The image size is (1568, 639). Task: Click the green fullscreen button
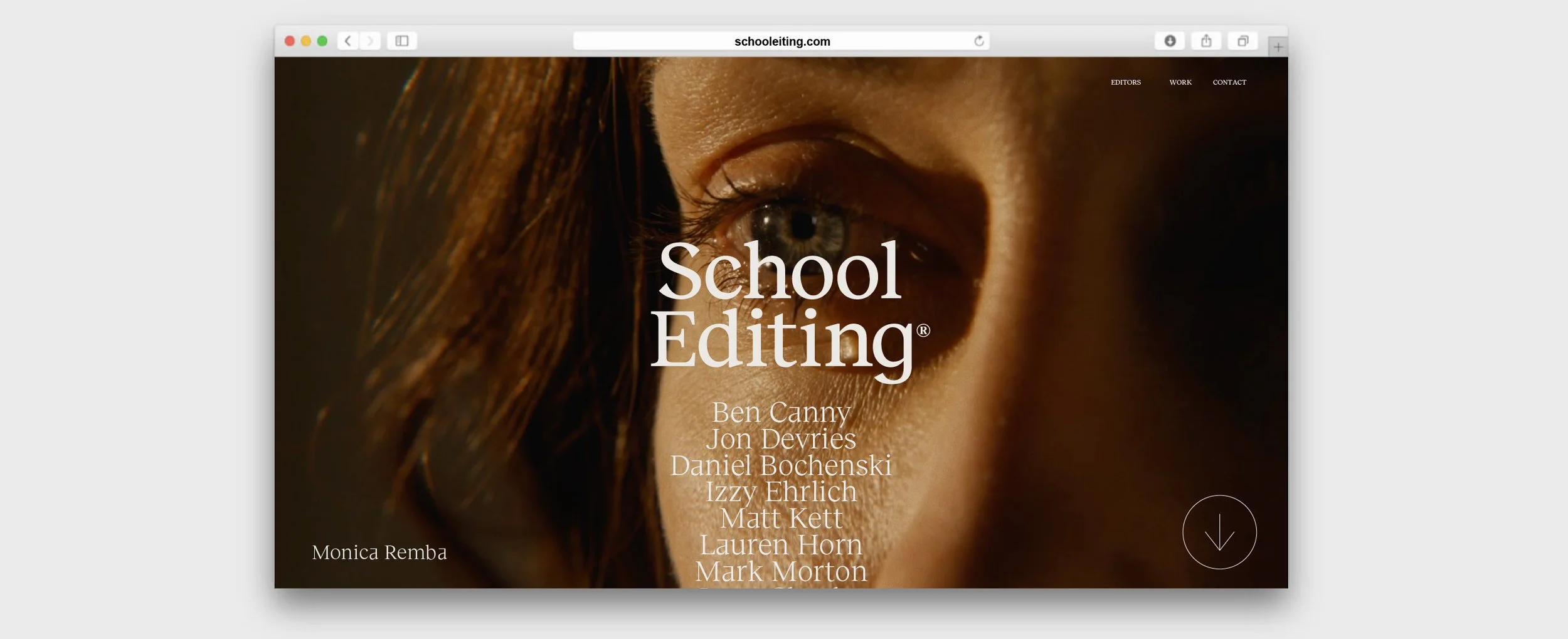pos(322,41)
